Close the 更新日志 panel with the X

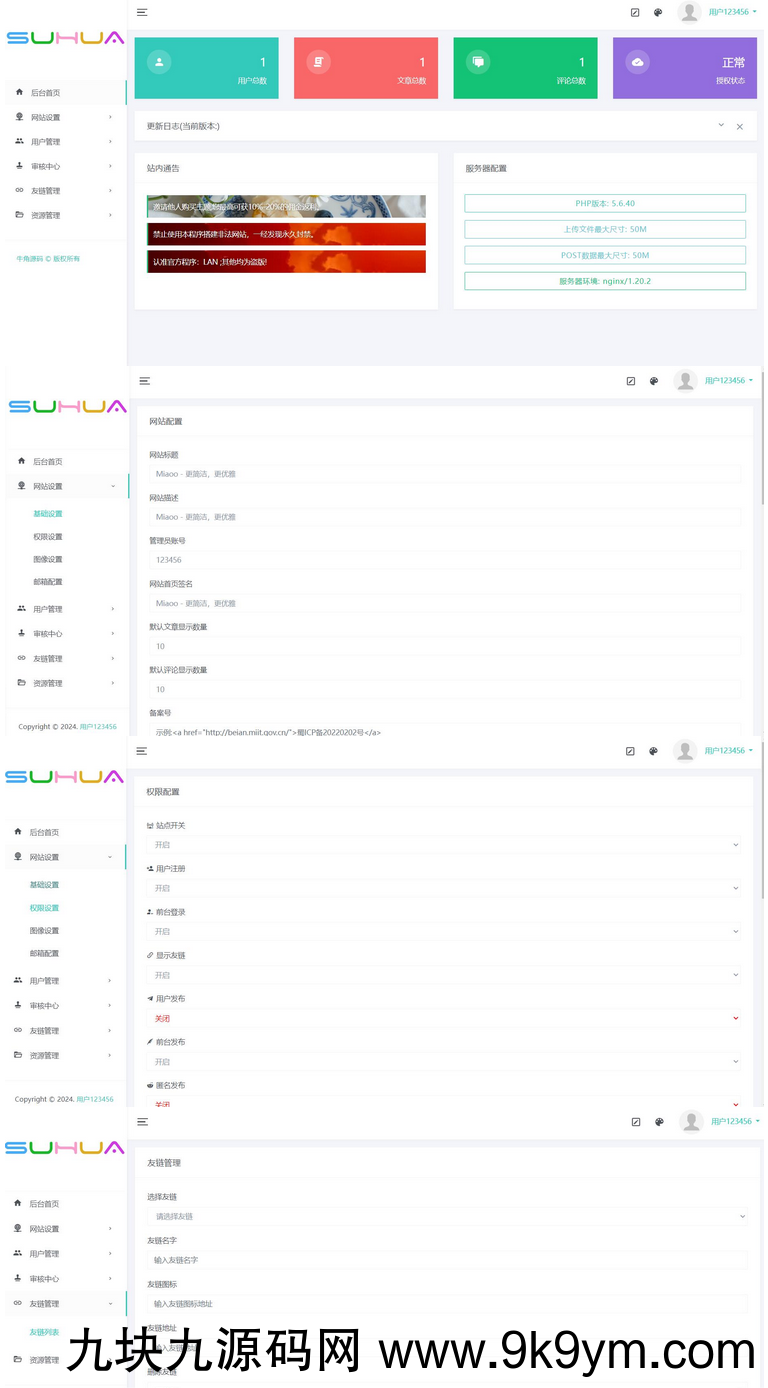[x=740, y=127]
